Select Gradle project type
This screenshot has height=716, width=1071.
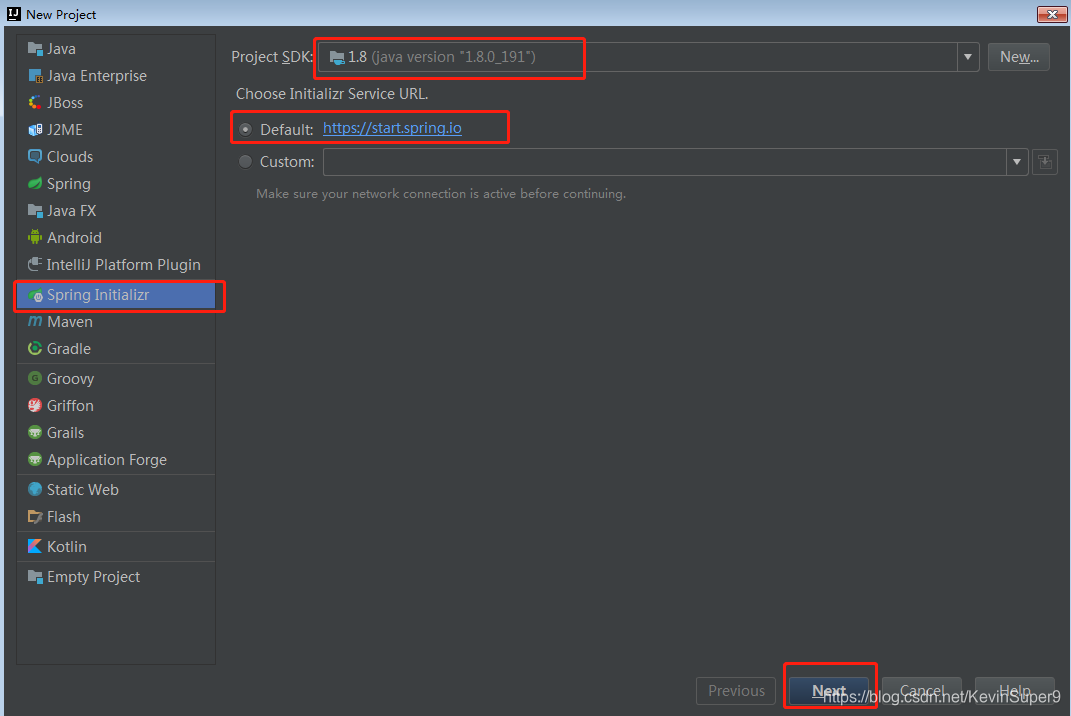point(116,348)
